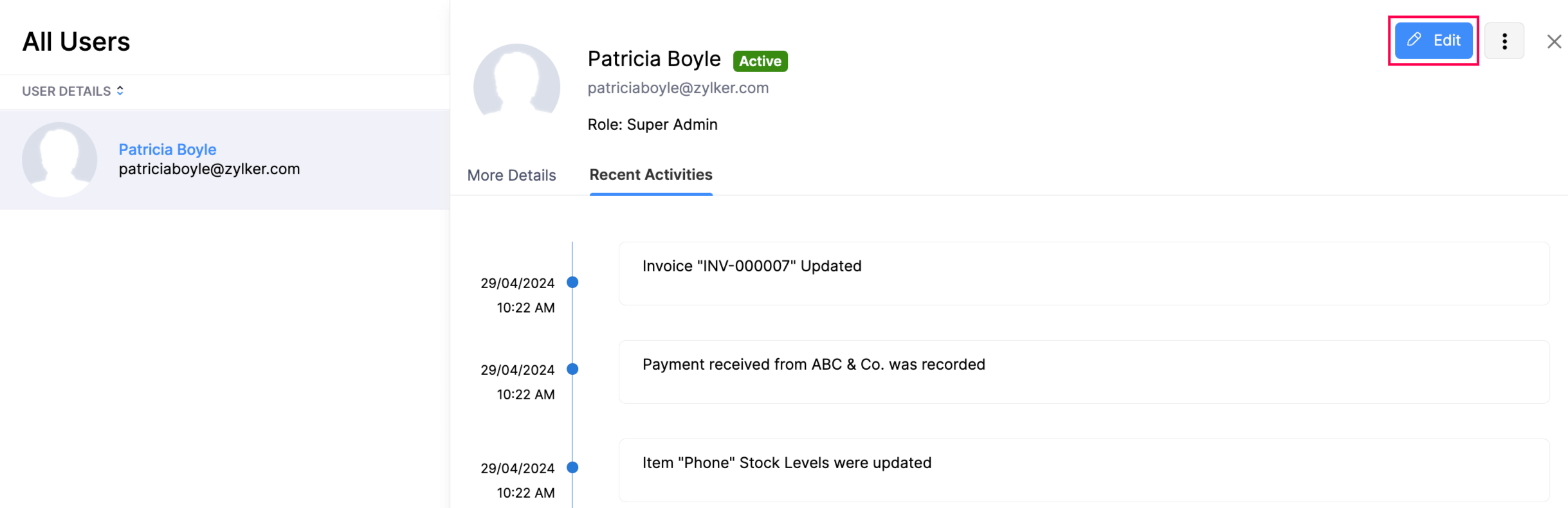Open the Invoice "INV-000007" Updated activity card

point(1083,273)
